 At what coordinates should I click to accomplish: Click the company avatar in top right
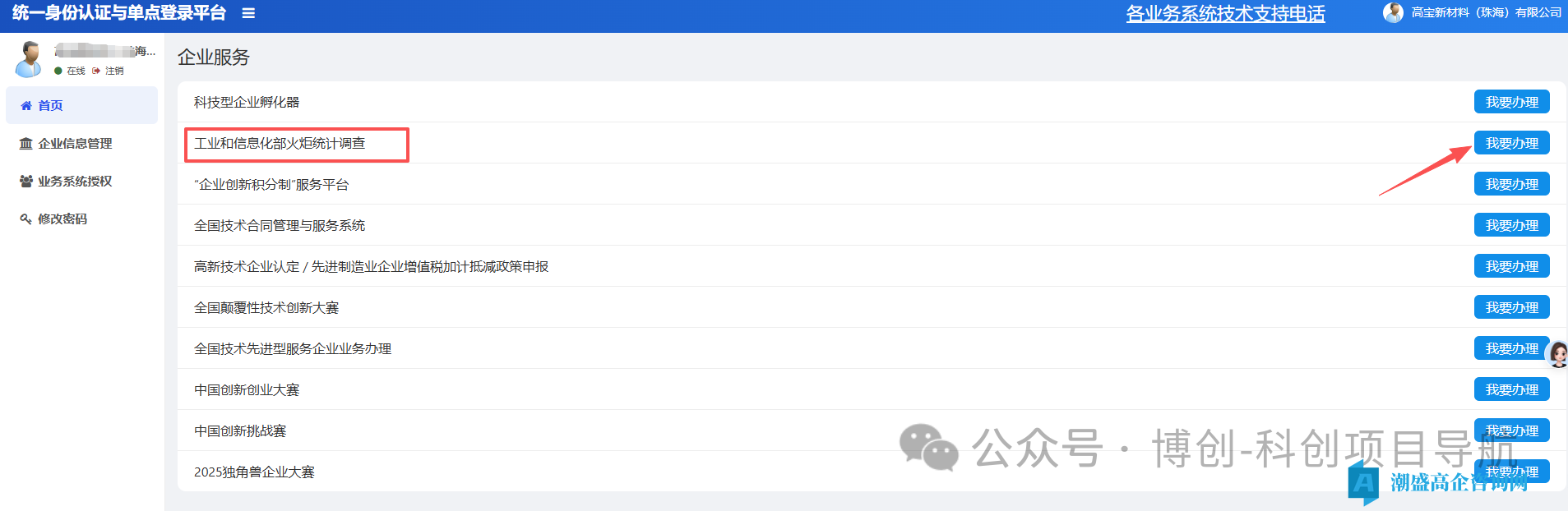click(1393, 12)
